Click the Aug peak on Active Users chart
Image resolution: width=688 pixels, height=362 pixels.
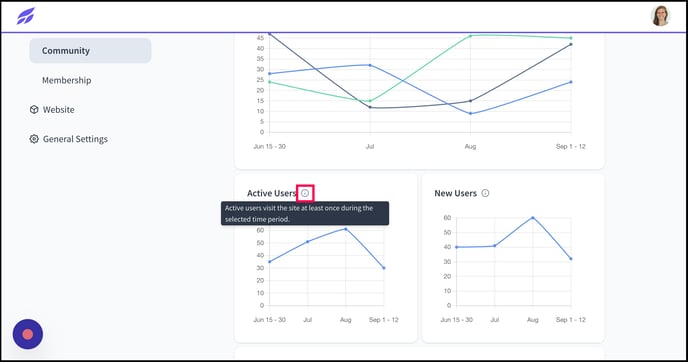(x=346, y=229)
